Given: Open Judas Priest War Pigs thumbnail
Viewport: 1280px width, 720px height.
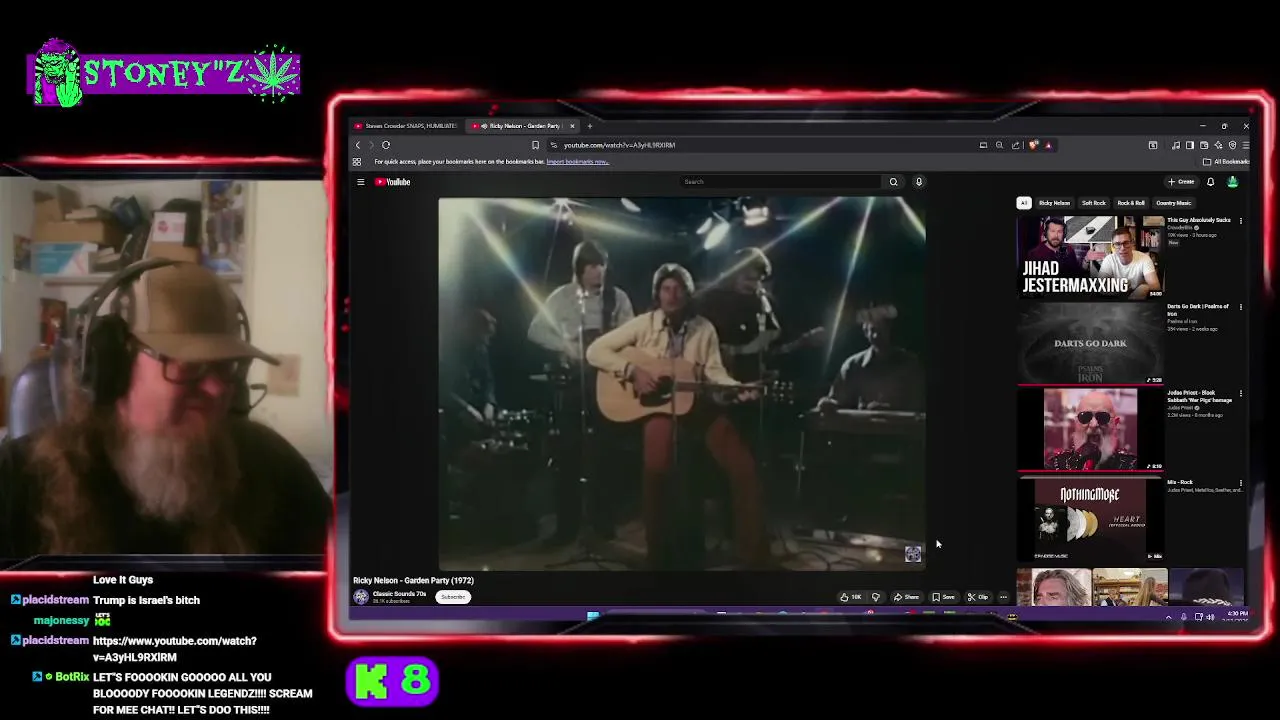Looking at the screenshot, I should [x=1091, y=430].
